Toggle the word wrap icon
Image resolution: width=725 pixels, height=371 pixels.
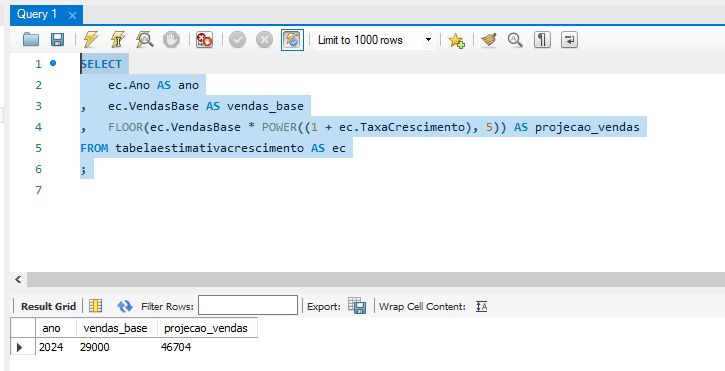(x=569, y=40)
